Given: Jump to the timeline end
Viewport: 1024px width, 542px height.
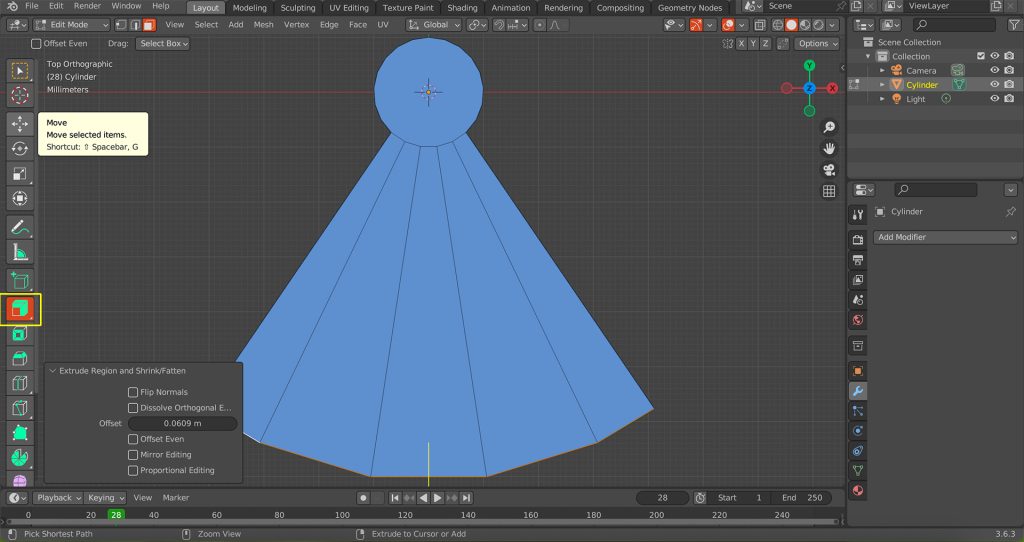Looking at the screenshot, I should click(466, 498).
